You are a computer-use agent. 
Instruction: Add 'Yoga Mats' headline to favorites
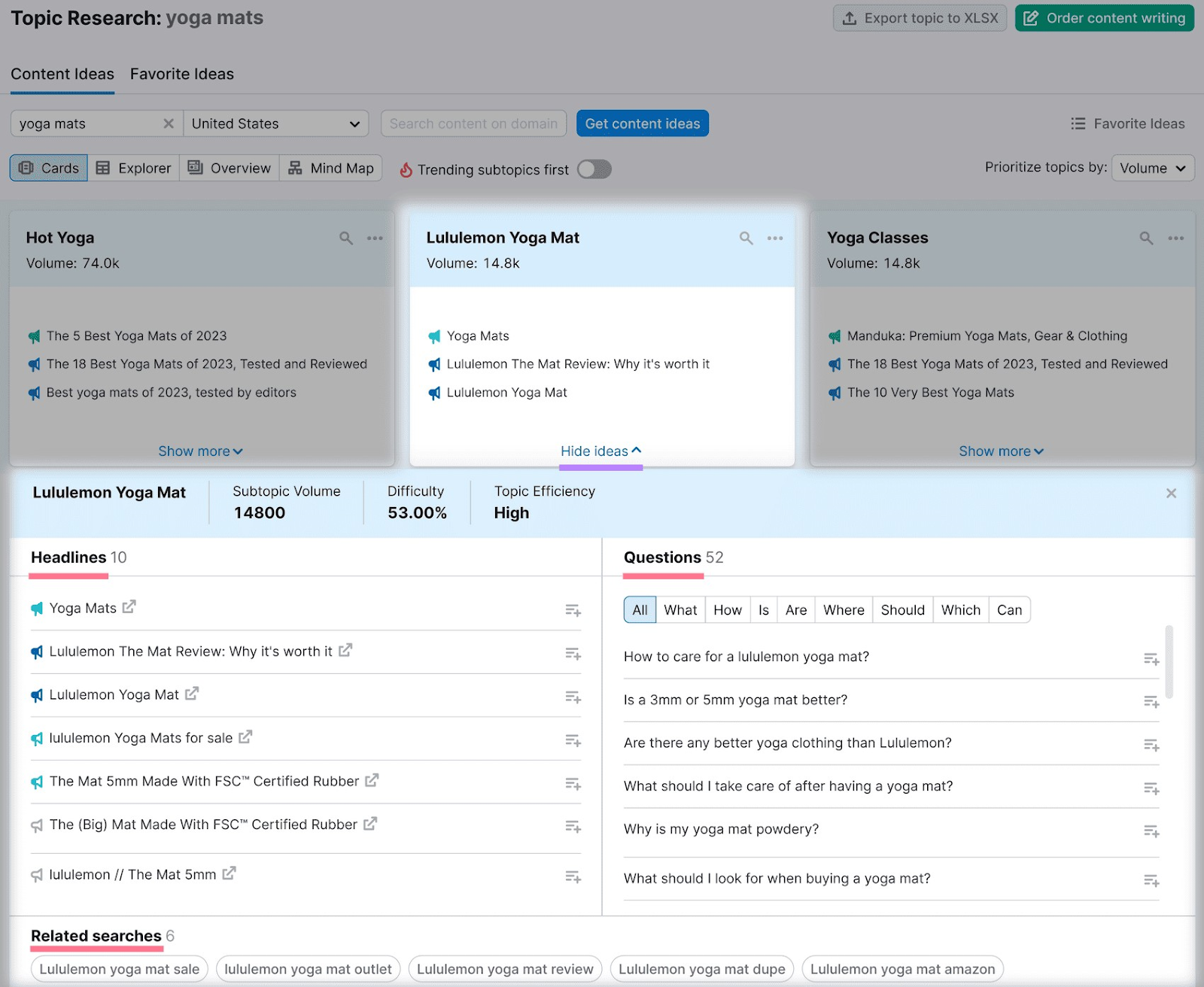click(573, 610)
